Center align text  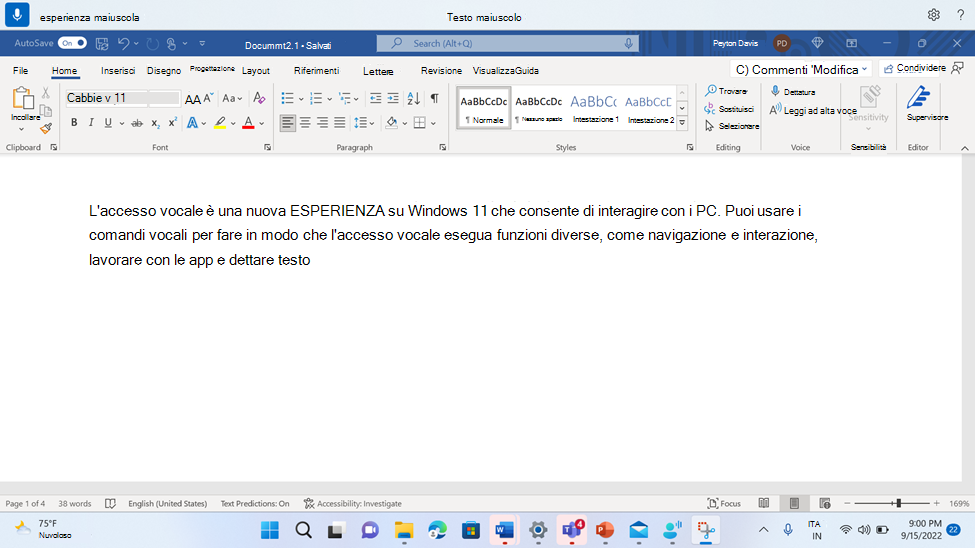click(x=305, y=123)
